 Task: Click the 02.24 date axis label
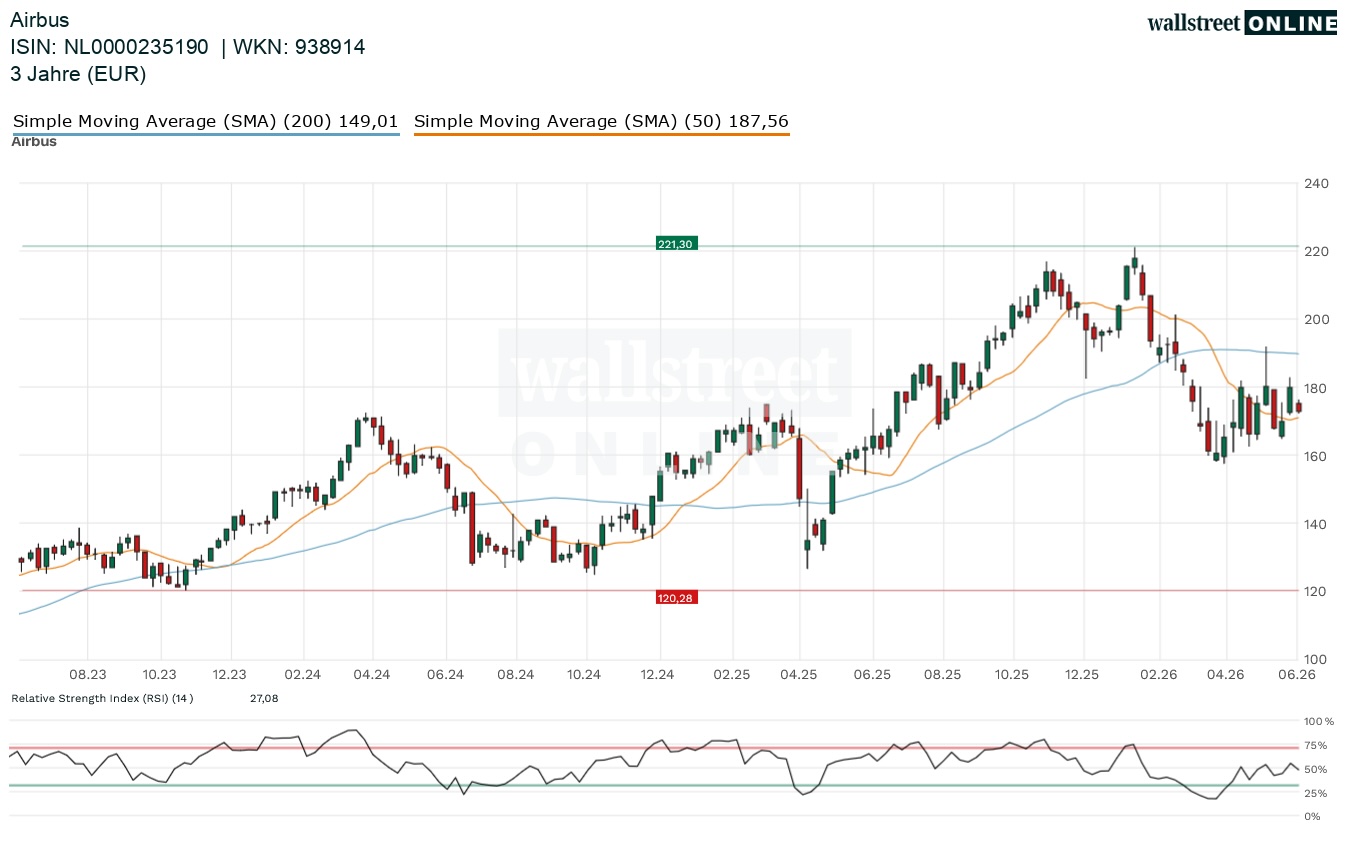tap(302, 675)
